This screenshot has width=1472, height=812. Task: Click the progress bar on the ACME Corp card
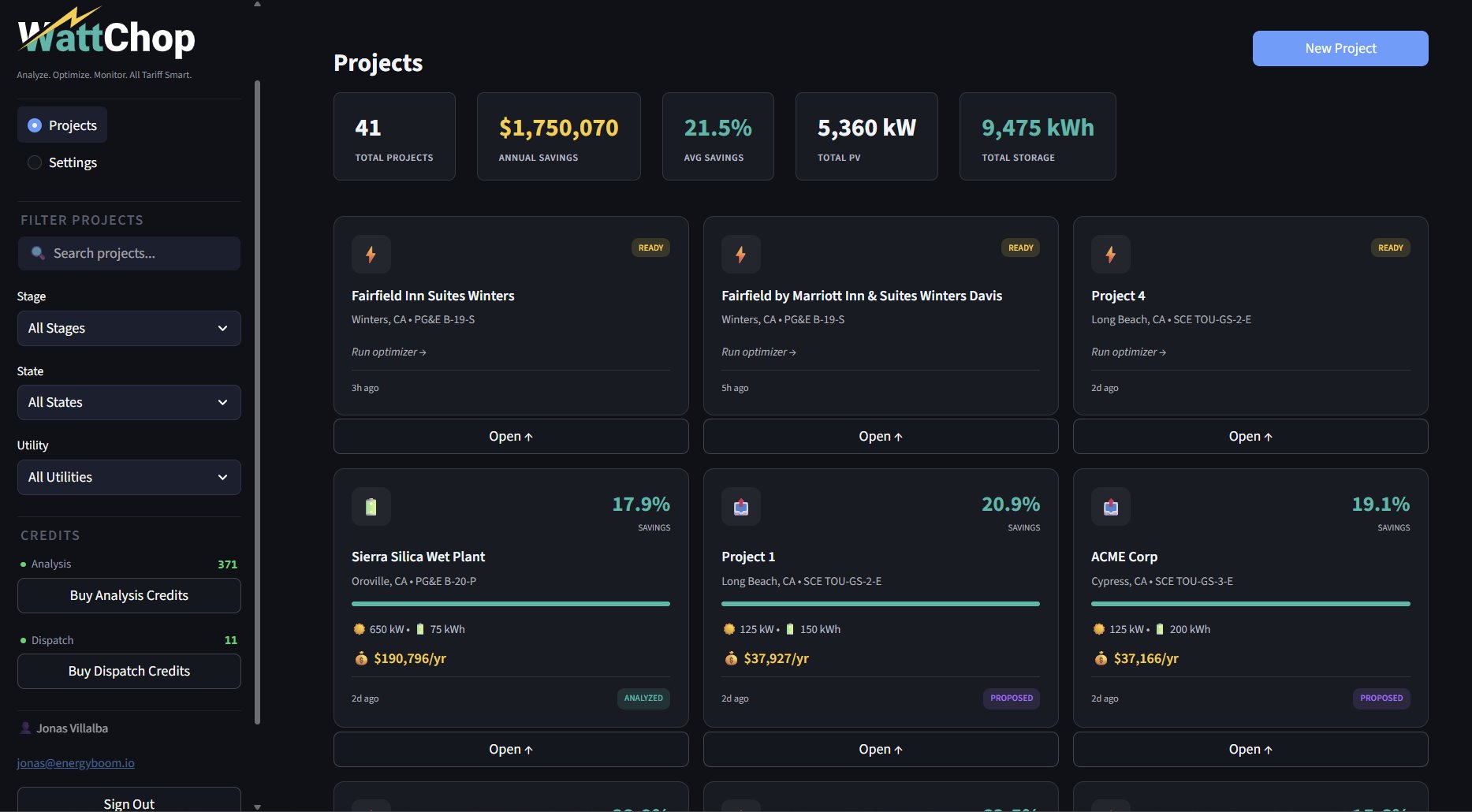[1250, 603]
